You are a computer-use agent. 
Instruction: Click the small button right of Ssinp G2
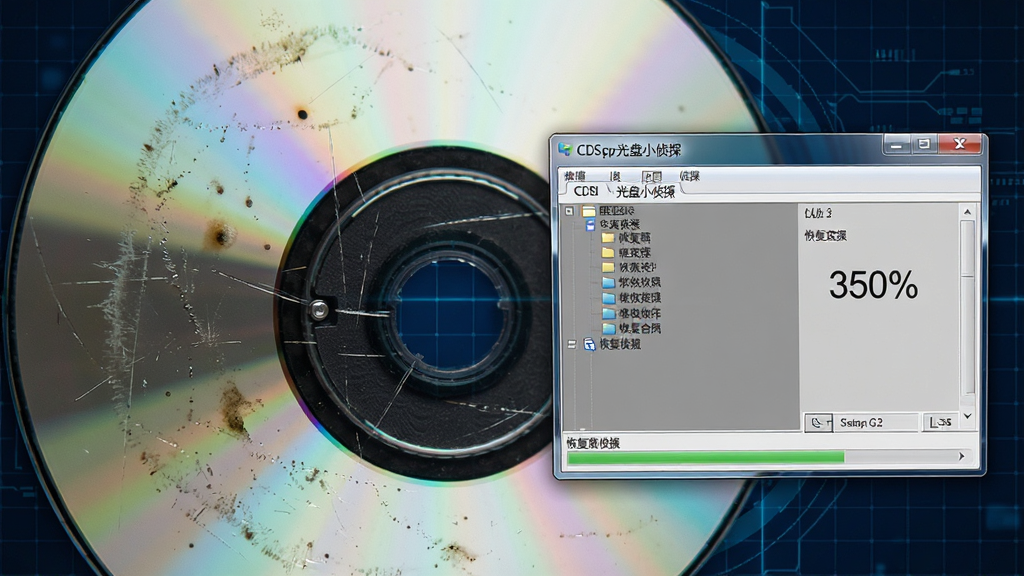pos(940,423)
